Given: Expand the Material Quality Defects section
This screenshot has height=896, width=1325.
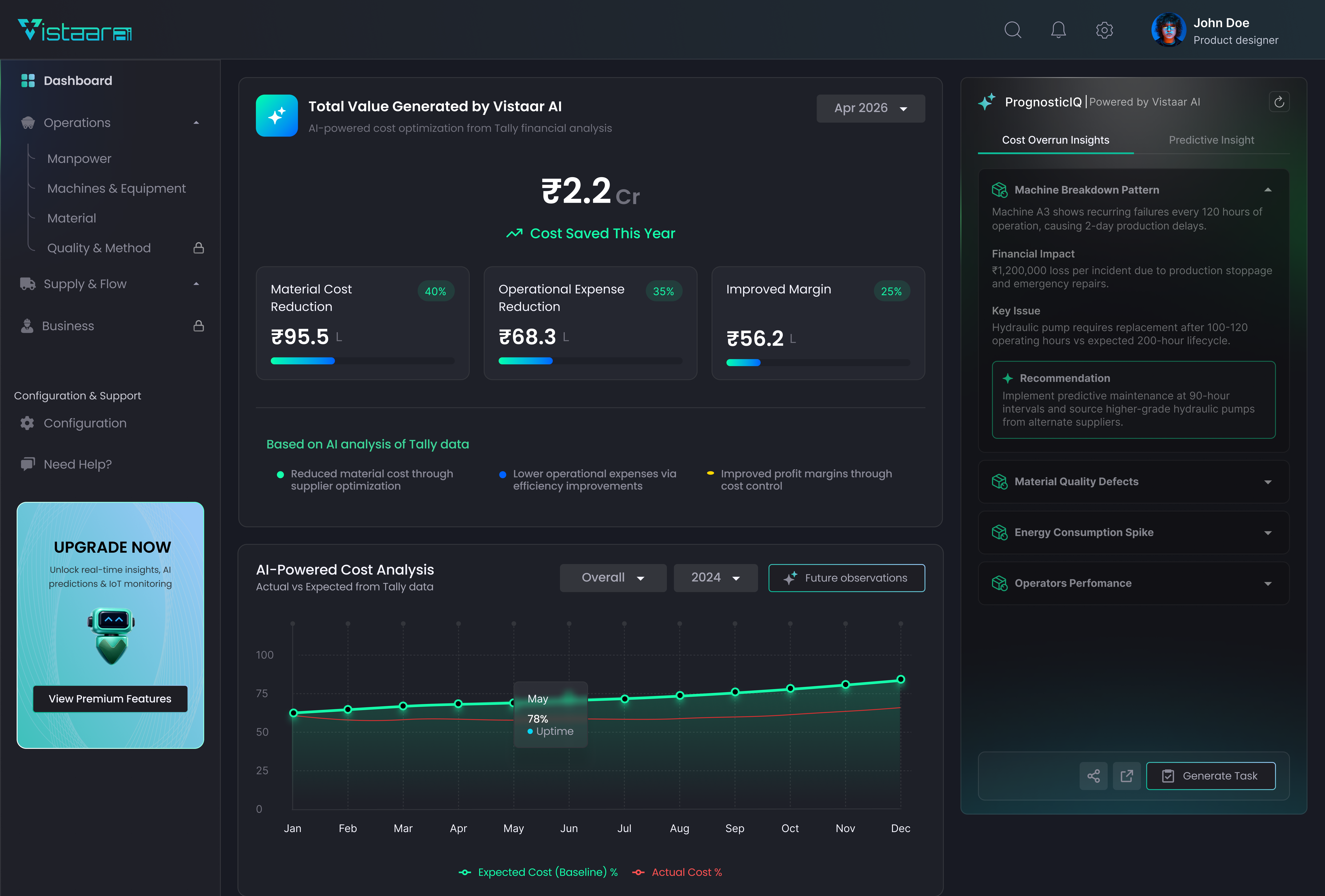Looking at the screenshot, I should click(1268, 482).
